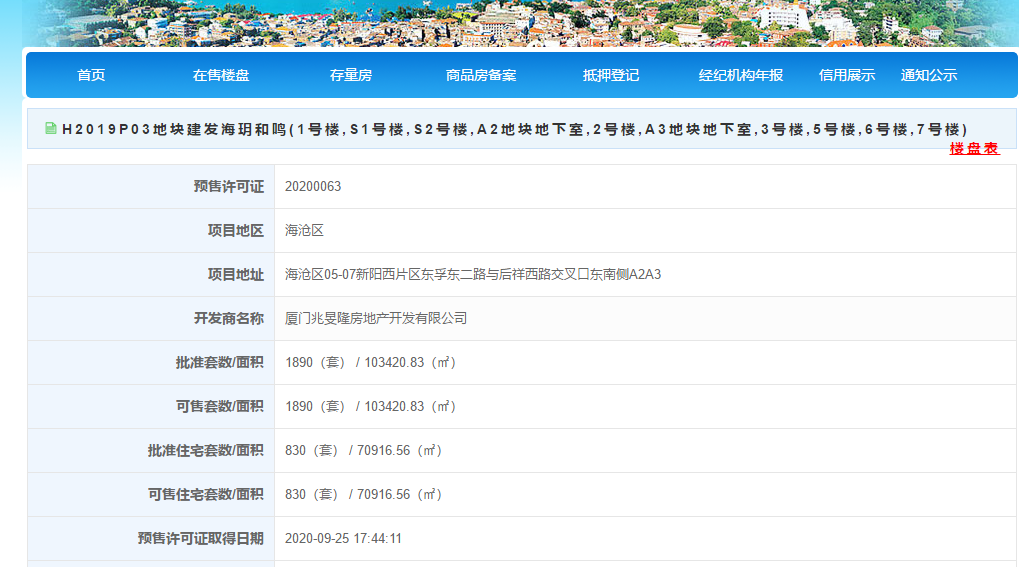This screenshot has width=1019, height=567.
Task: Click the 项目地址 row label
Action: [x=236, y=274]
